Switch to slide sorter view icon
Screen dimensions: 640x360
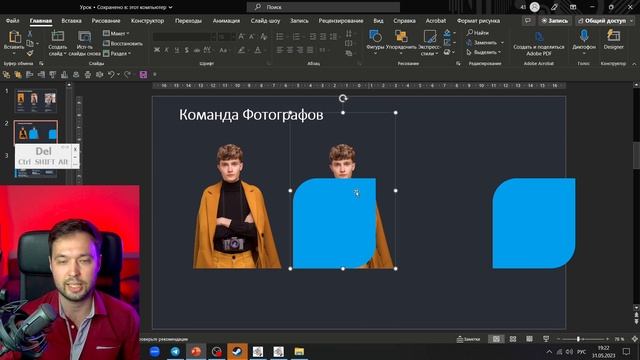pyautogui.click(x=513, y=339)
